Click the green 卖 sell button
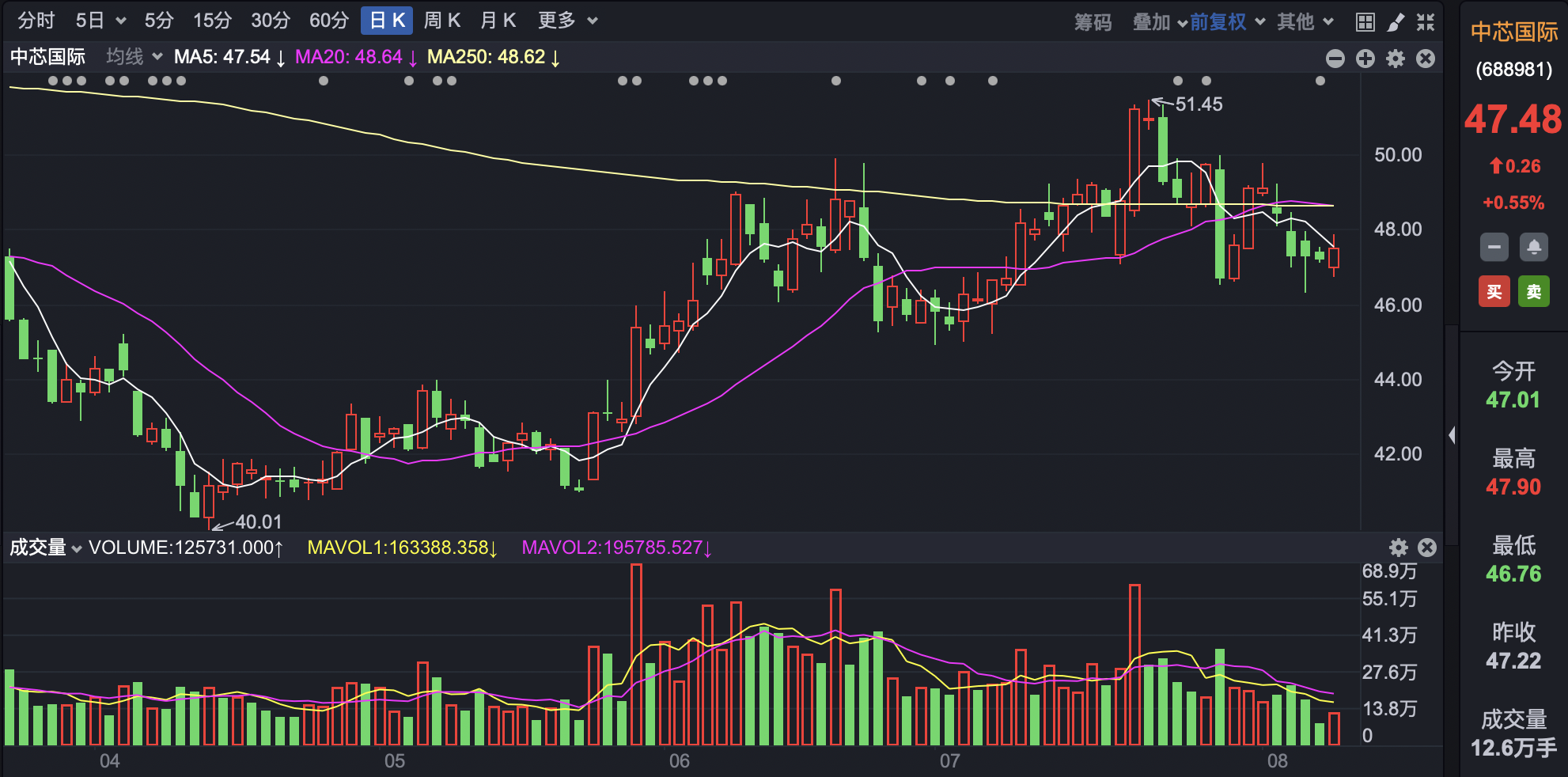Image resolution: width=1568 pixels, height=777 pixels. point(1534,292)
